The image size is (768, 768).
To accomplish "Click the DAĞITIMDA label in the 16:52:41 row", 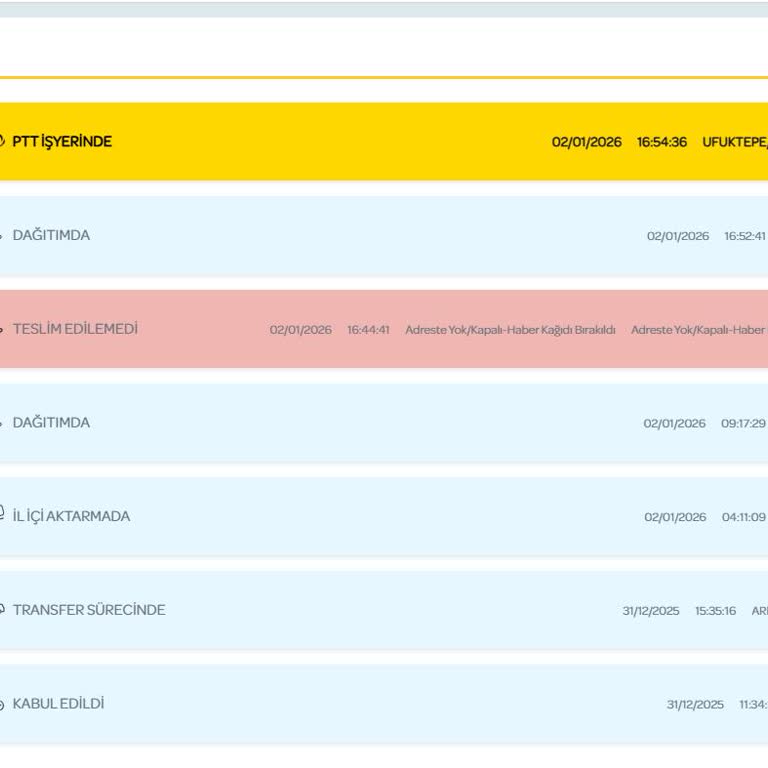I will pos(51,235).
